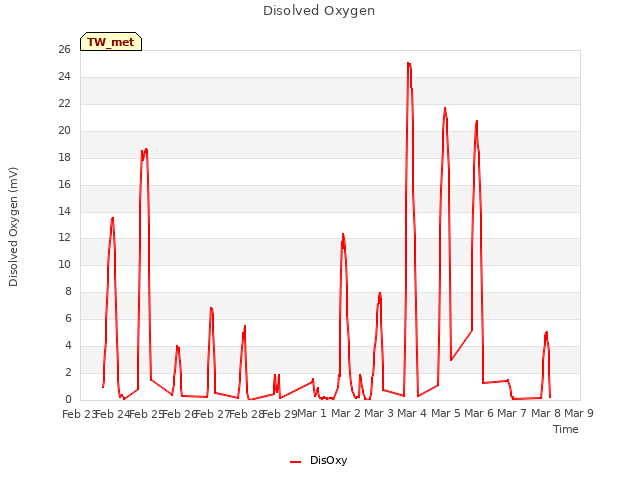Click the Mar 1 x-axis tick label
This screenshot has height=480, width=640.
tap(312, 413)
